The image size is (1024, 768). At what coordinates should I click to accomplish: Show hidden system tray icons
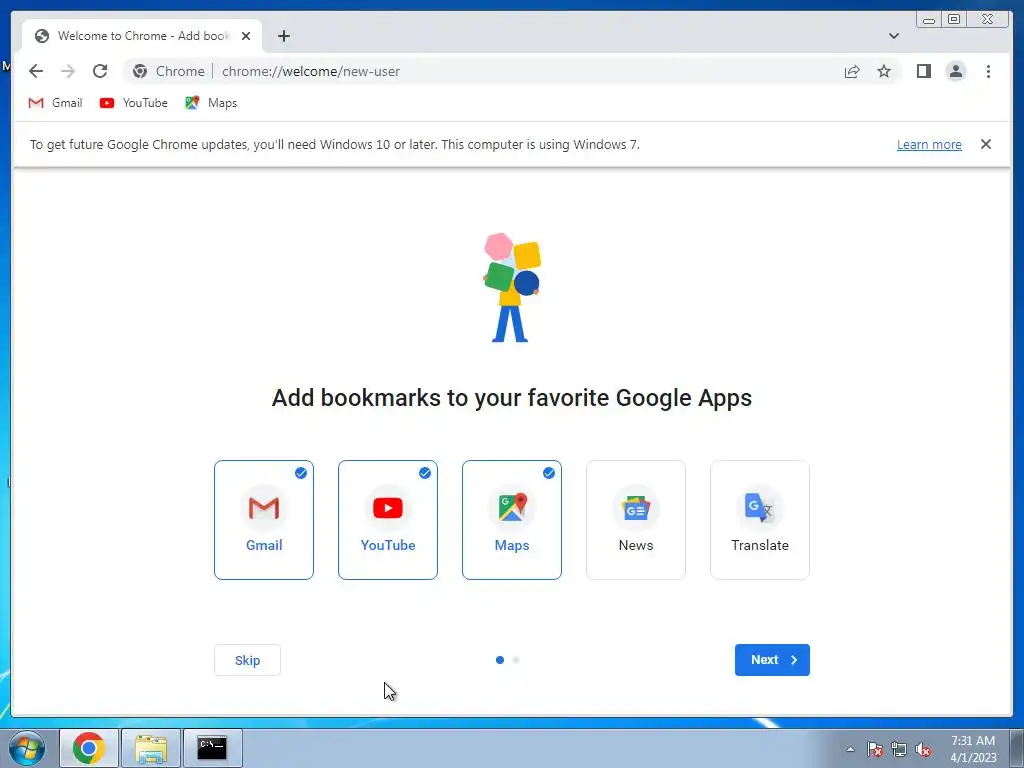[850, 749]
